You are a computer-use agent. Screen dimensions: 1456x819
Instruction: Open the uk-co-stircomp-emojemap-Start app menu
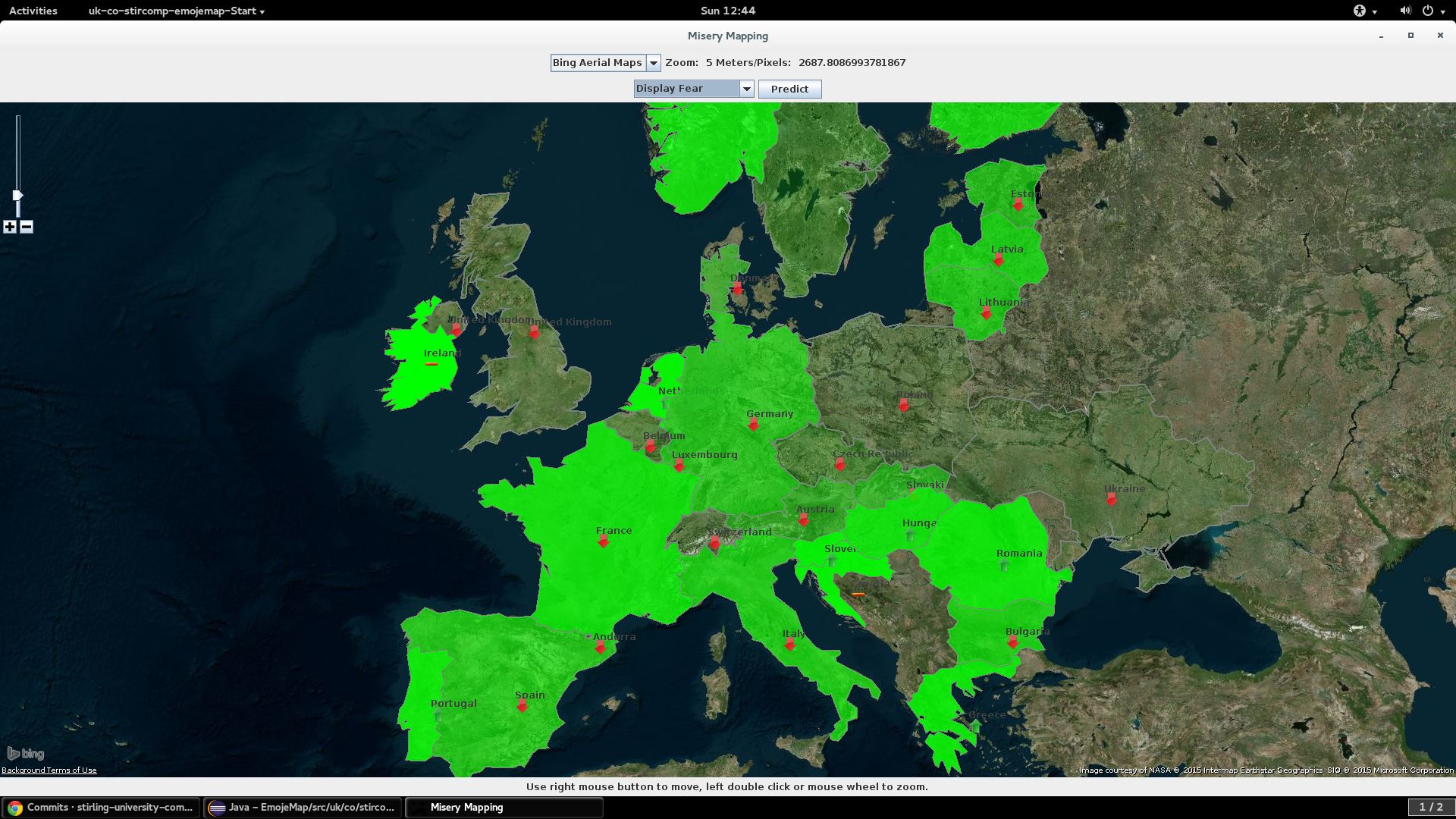click(x=176, y=11)
